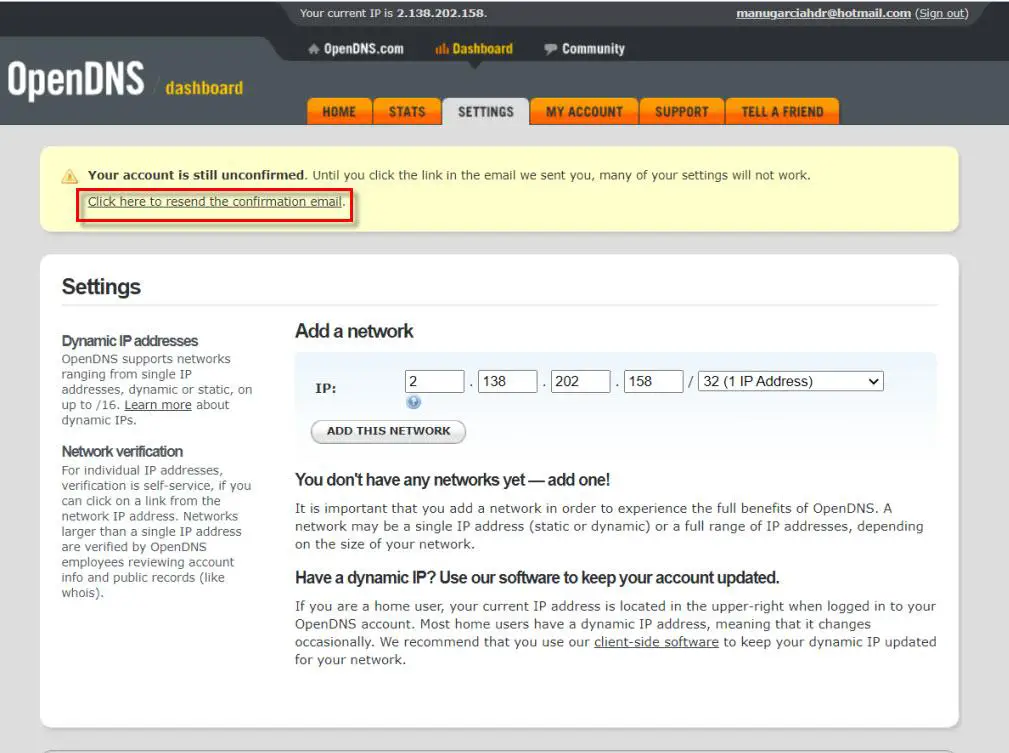Resend the confirmation email link
1009x753 pixels.
(x=214, y=201)
